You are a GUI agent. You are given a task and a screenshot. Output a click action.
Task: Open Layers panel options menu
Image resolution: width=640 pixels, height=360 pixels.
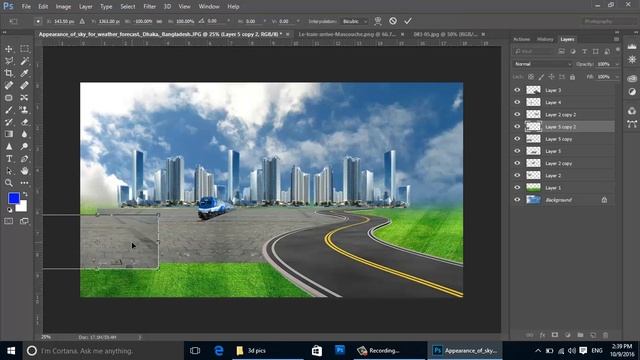pos(616,39)
